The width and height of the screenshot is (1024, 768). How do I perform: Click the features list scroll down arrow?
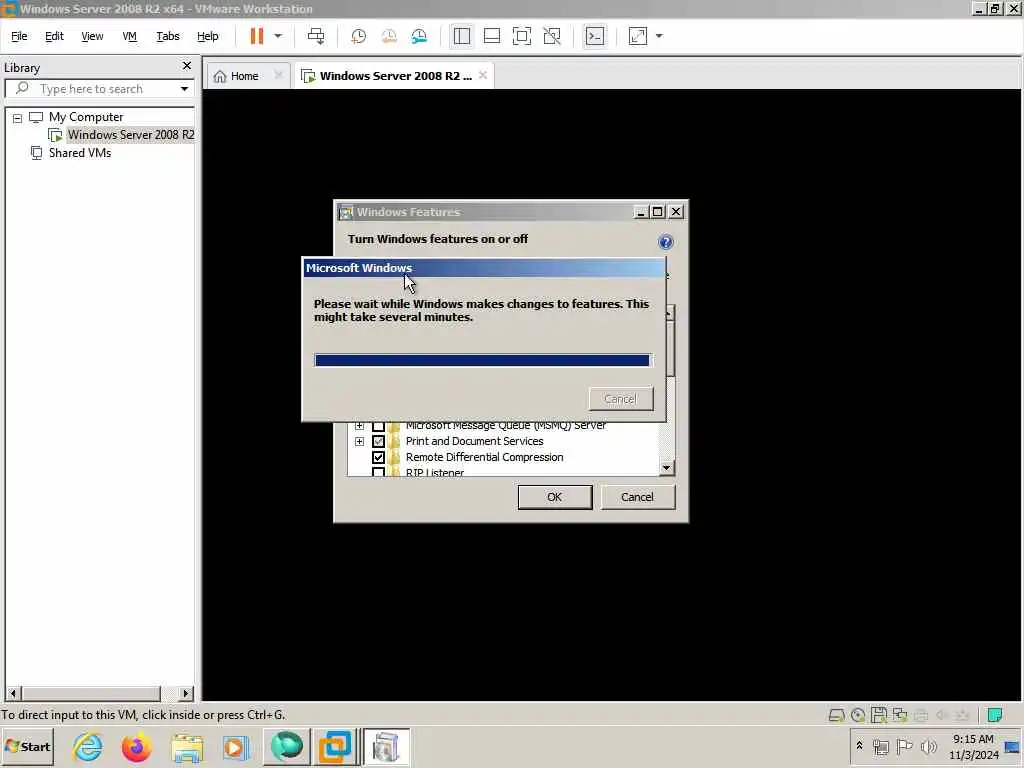666,468
